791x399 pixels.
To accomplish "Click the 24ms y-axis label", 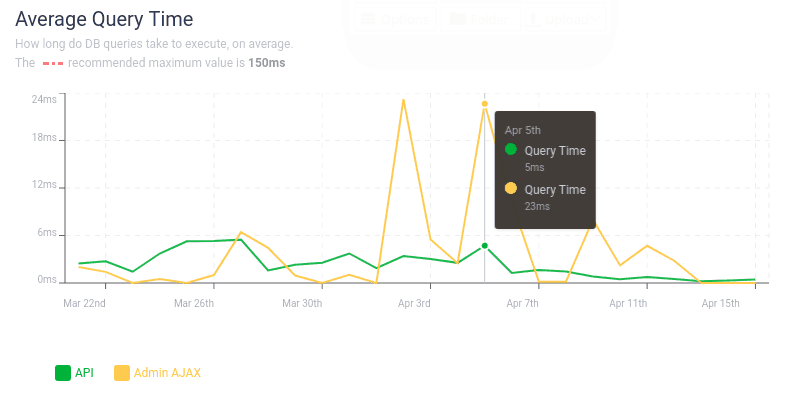I will point(44,99).
